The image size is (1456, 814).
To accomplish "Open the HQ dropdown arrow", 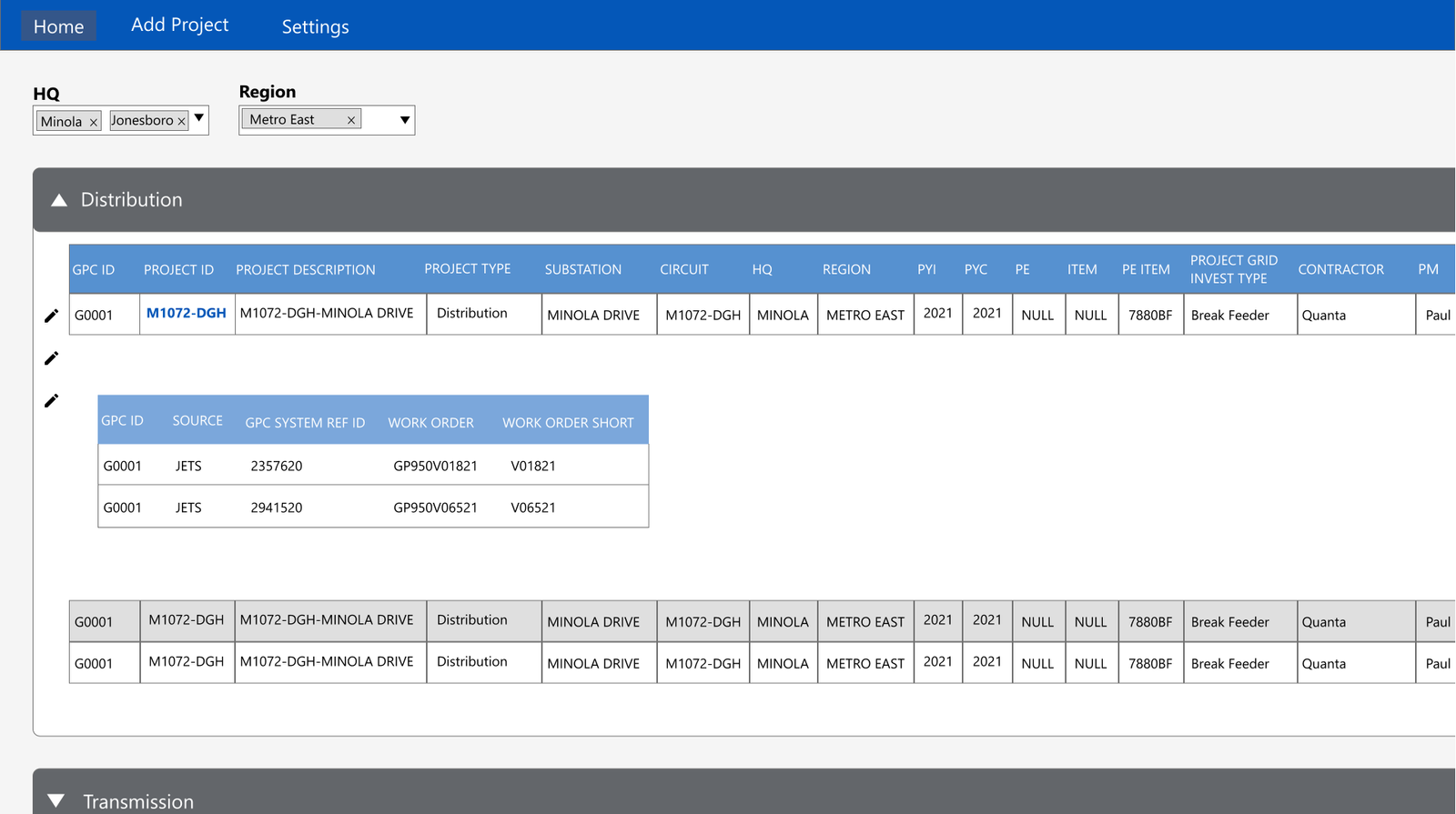I will [199, 118].
